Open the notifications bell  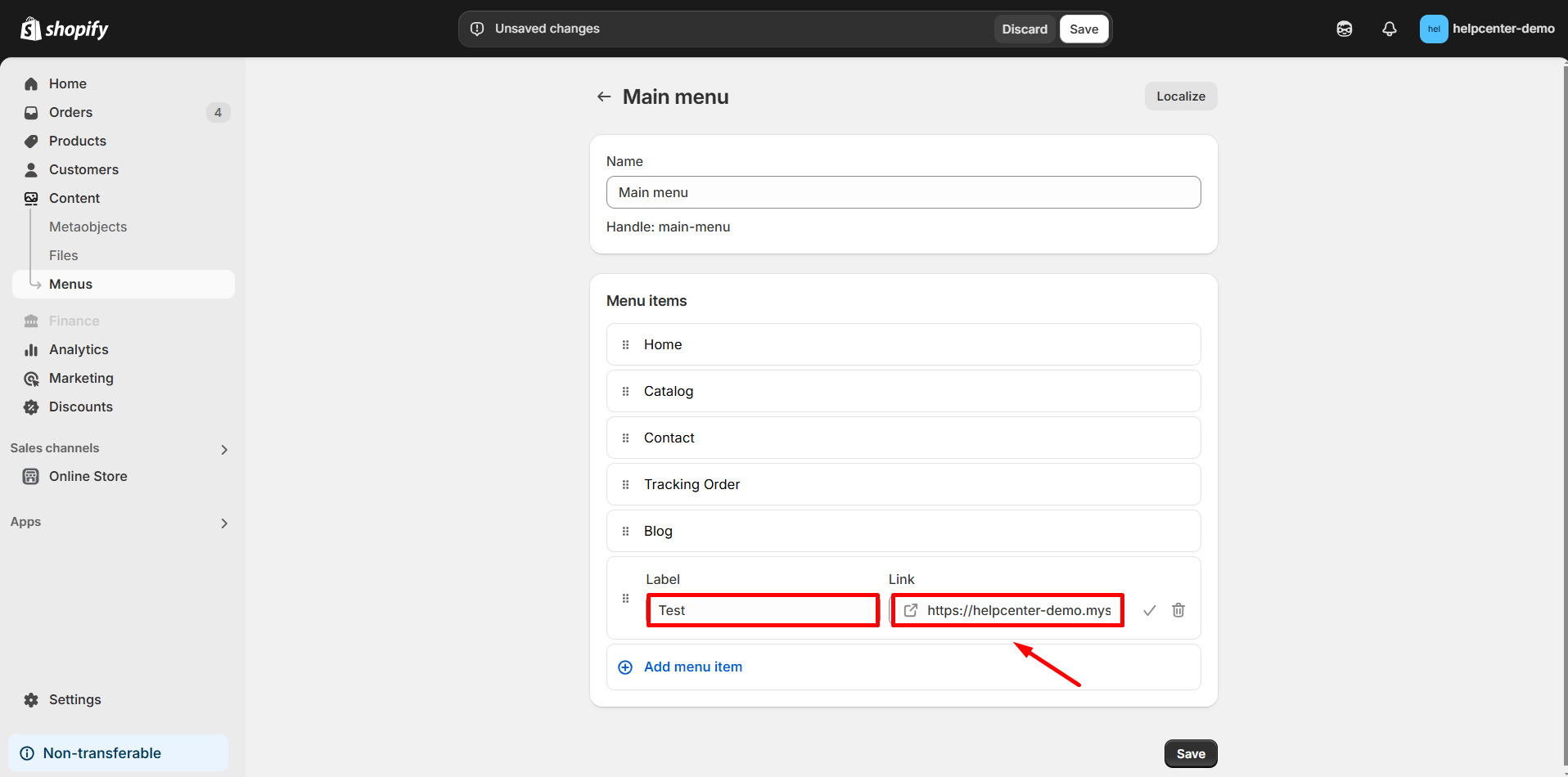1389,29
